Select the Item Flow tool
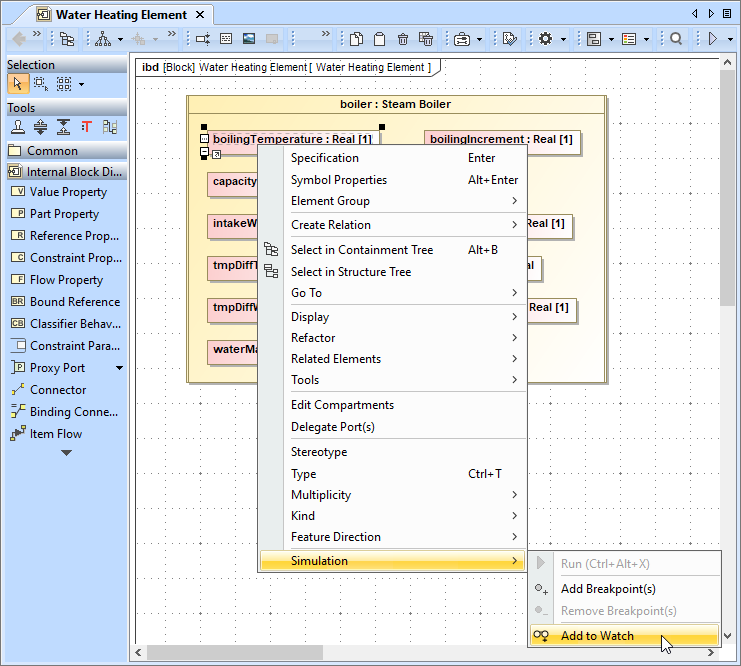This screenshot has width=741, height=666. pos(55,434)
